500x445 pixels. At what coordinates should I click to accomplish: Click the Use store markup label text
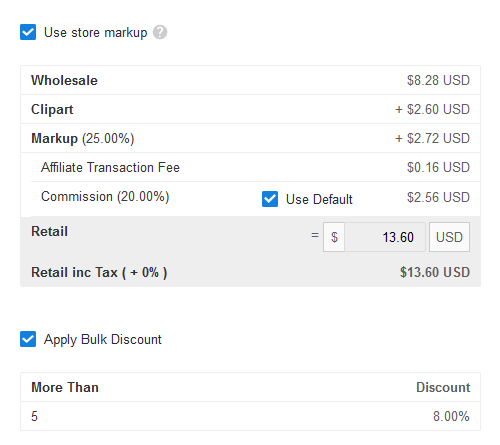pos(96,33)
